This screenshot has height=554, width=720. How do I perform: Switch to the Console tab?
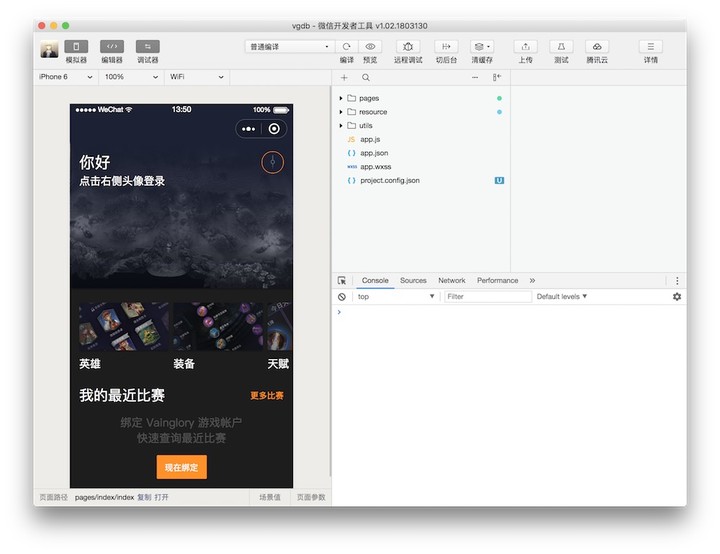[375, 281]
